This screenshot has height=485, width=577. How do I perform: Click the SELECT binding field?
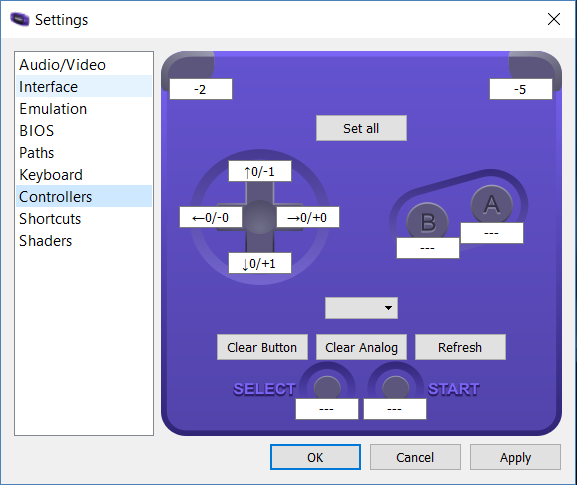[327, 409]
